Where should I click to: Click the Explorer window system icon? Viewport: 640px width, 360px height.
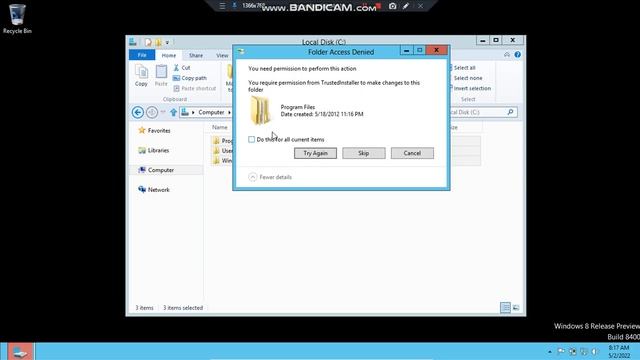point(133,42)
